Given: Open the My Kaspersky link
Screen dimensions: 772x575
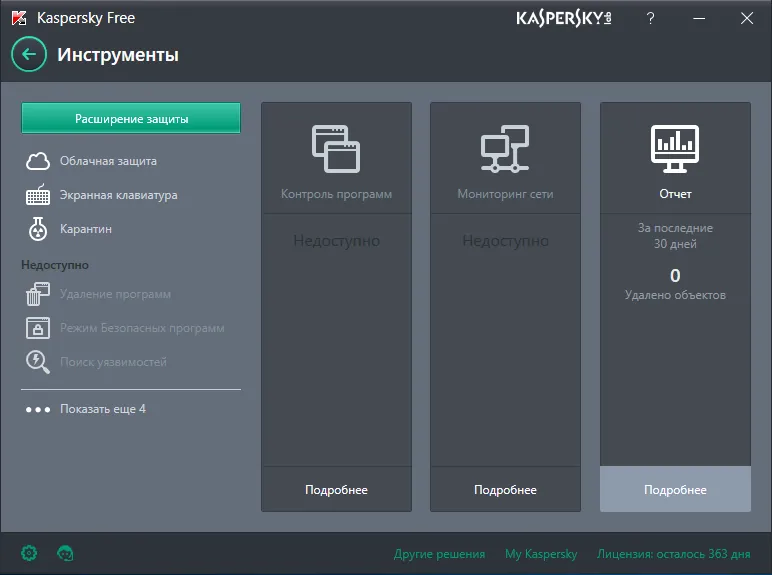Looking at the screenshot, I should point(541,554).
